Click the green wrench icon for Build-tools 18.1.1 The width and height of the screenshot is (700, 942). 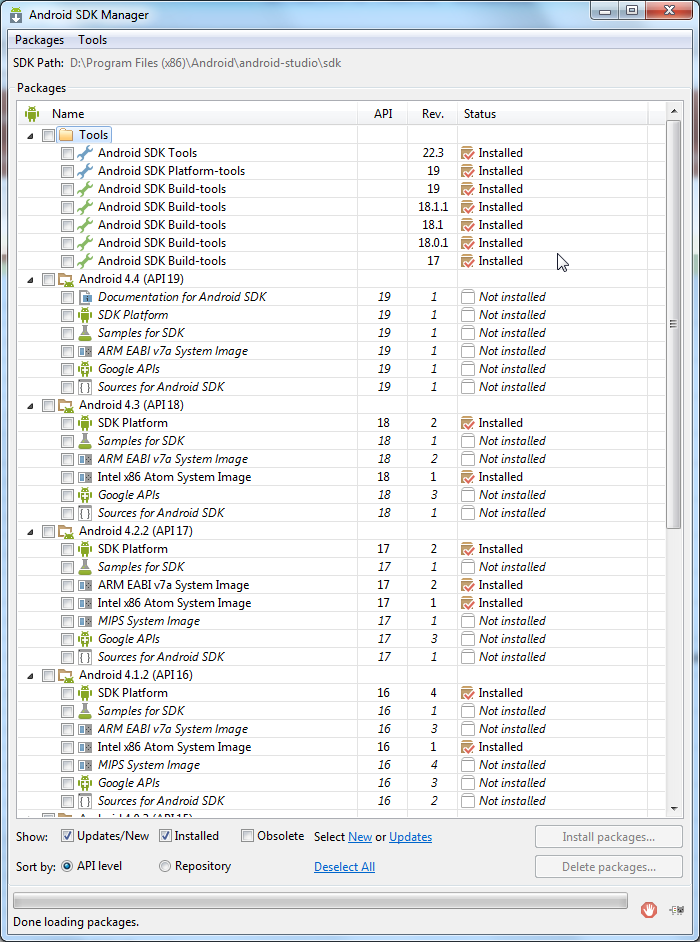[x=85, y=207]
